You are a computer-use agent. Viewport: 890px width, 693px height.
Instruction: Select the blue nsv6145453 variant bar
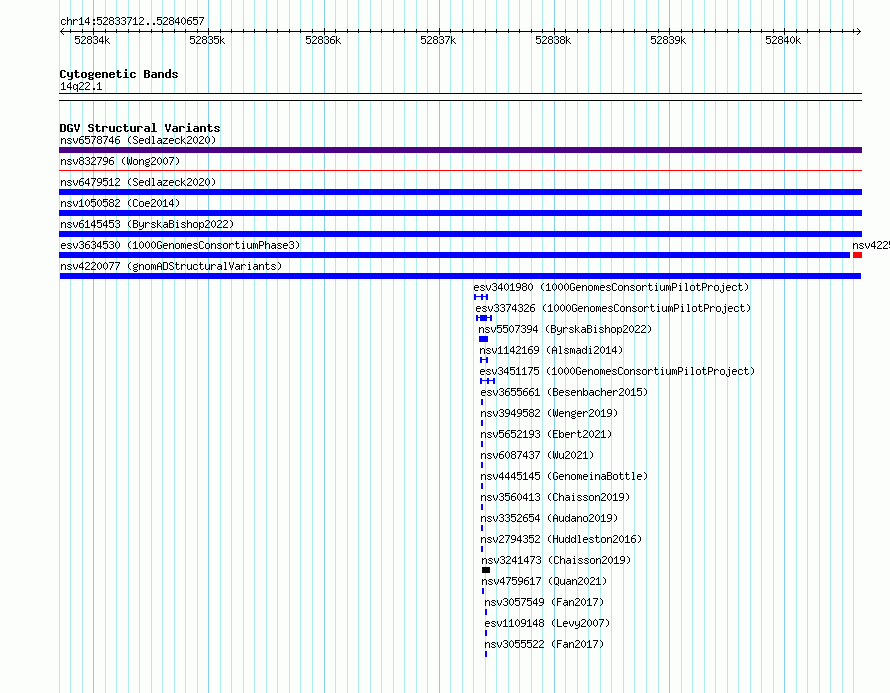point(460,234)
